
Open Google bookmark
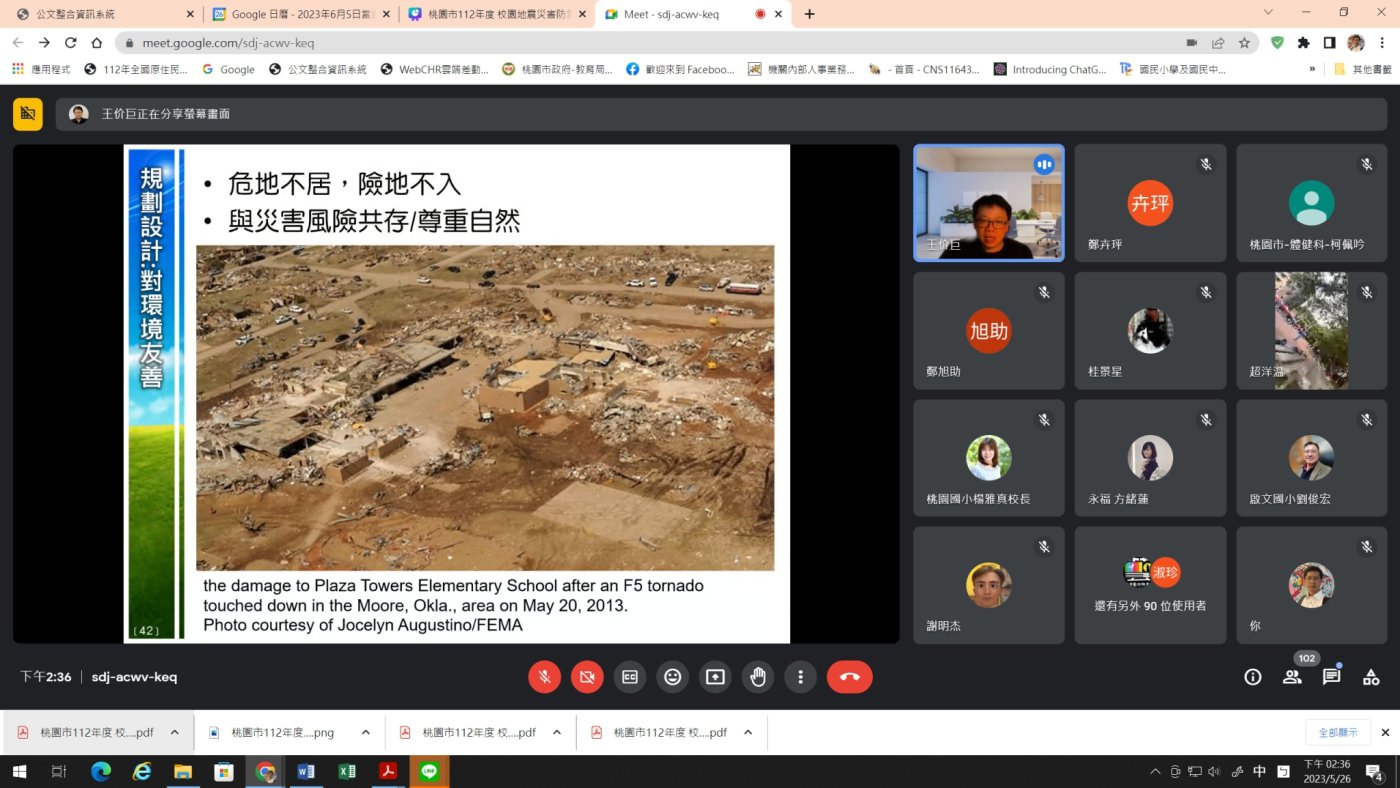tap(228, 70)
